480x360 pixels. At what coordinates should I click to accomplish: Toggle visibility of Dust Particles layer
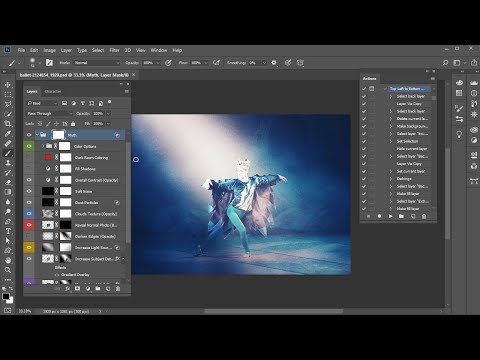(29, 203)
